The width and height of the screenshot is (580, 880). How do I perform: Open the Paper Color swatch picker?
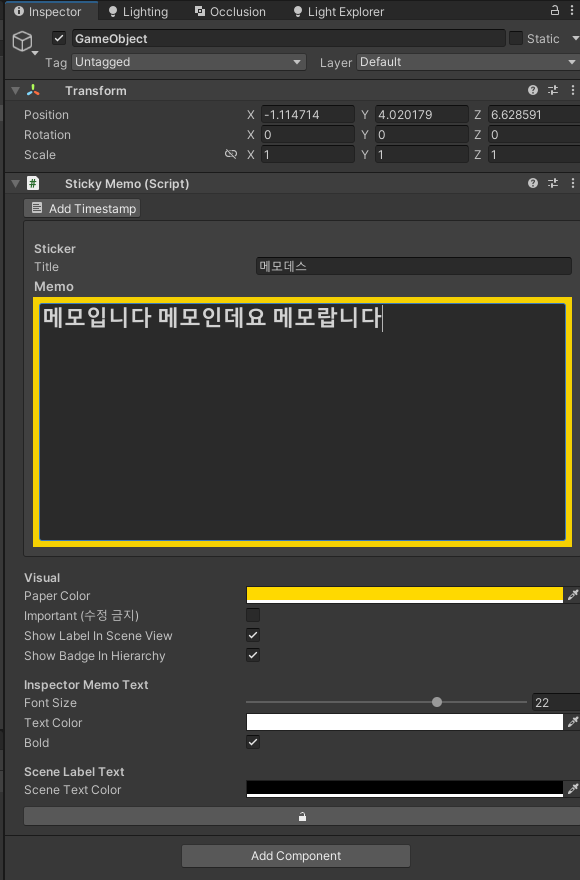[x=404, y=595]
